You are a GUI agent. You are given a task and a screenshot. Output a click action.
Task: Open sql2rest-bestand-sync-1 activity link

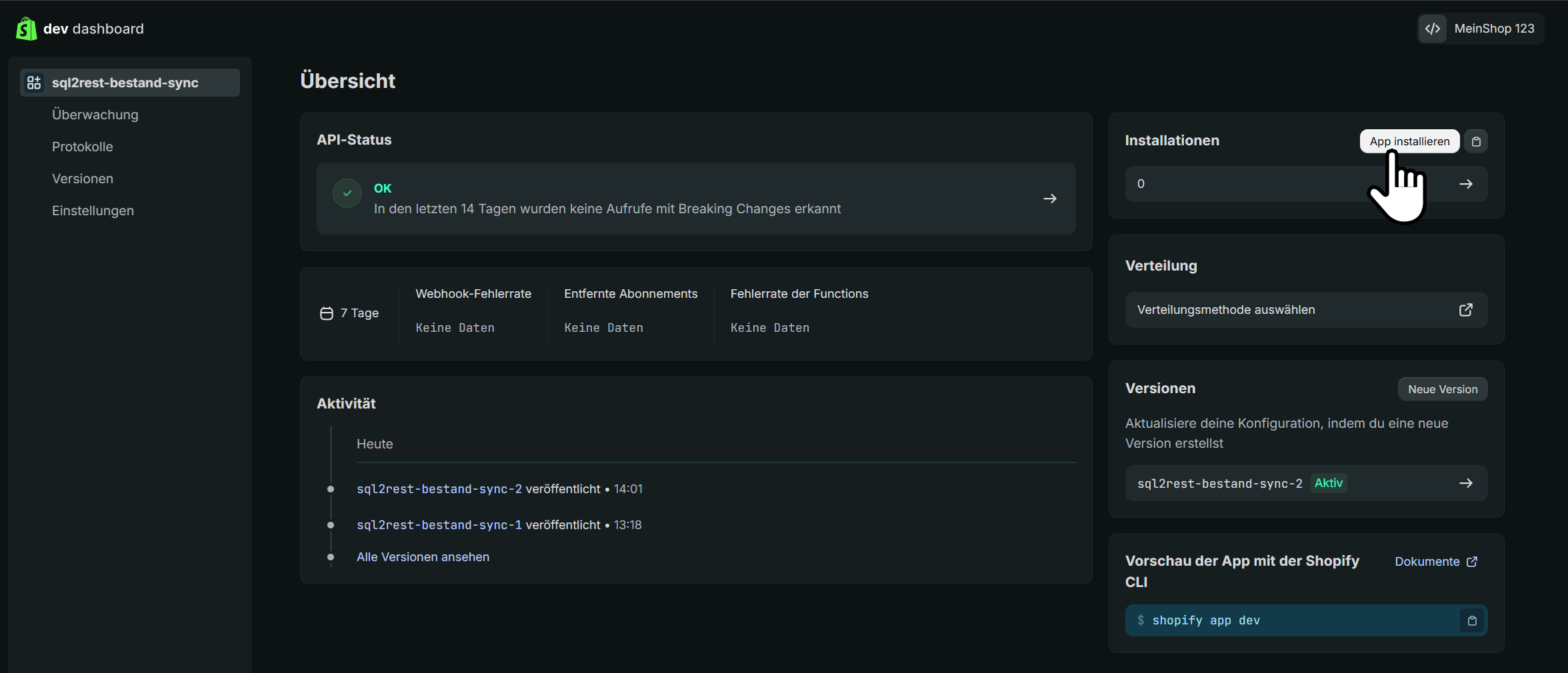click(439, 525)
